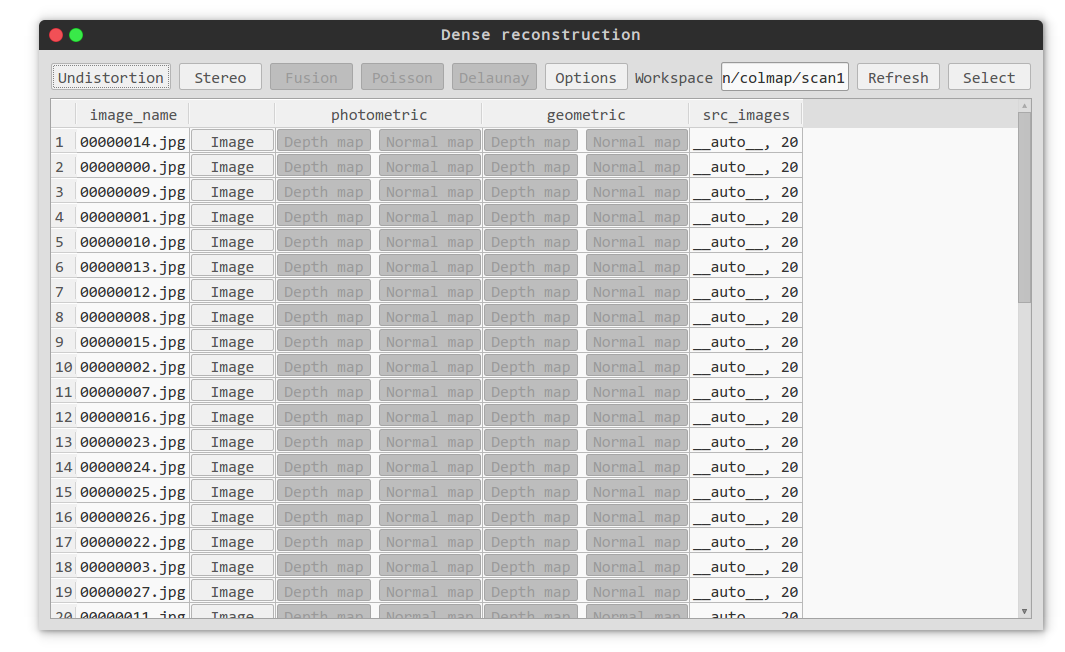
Task: Open the Options dialog
Action: 585,77
